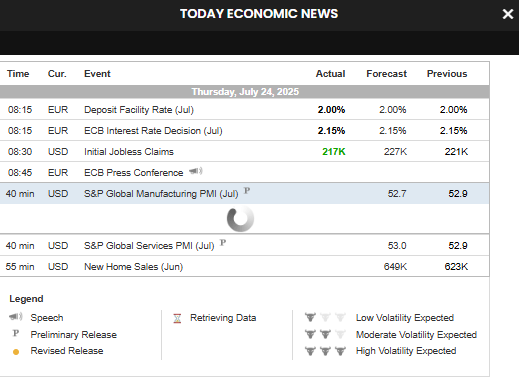Click the Revised Release legend label
The width and height of the screenshot is (519, 382).
pyautogui.click(x=67, y=351)
